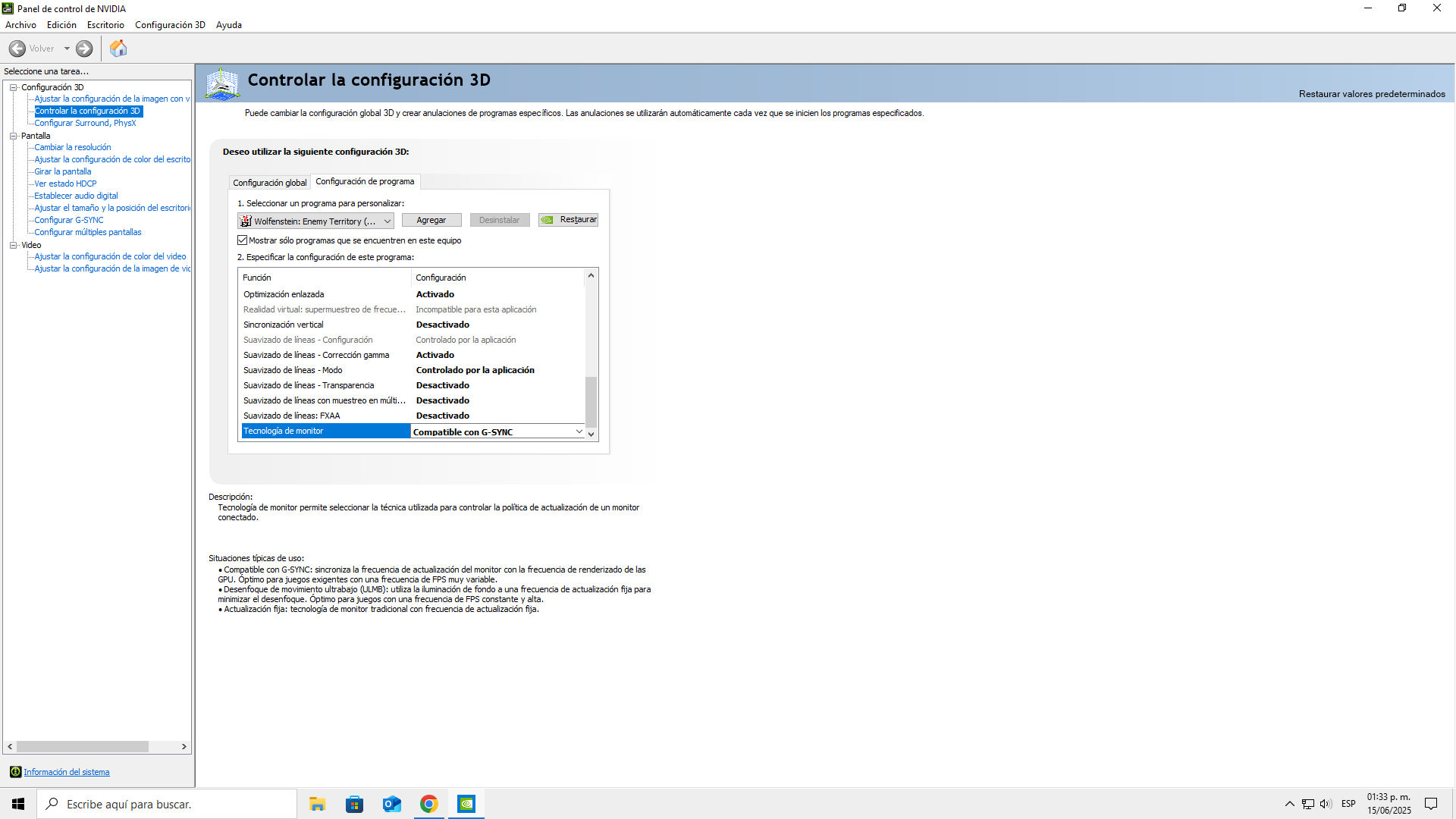1456x819 pixels.
Task: Click the ESP language indicator
Action: (x=1348, y=804)
